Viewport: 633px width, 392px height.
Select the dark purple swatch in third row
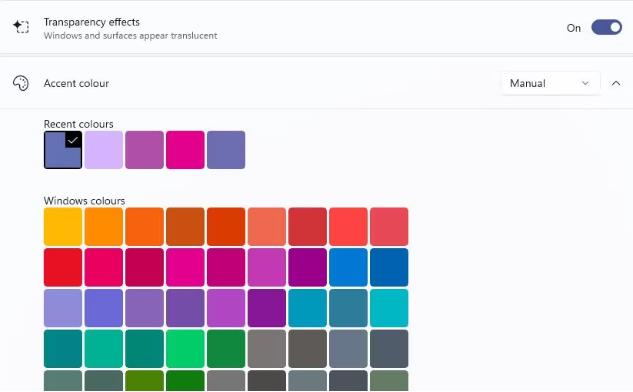coord(267,308)
